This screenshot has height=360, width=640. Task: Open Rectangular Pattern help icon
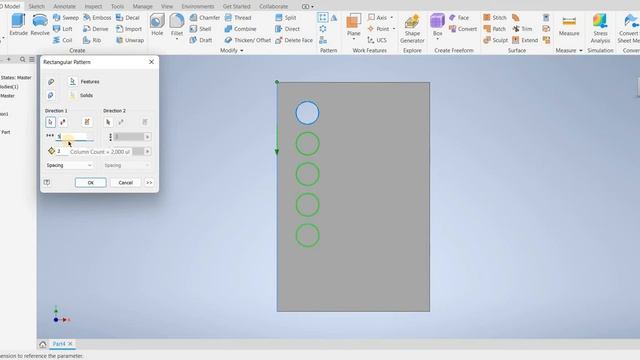(47, 182)
